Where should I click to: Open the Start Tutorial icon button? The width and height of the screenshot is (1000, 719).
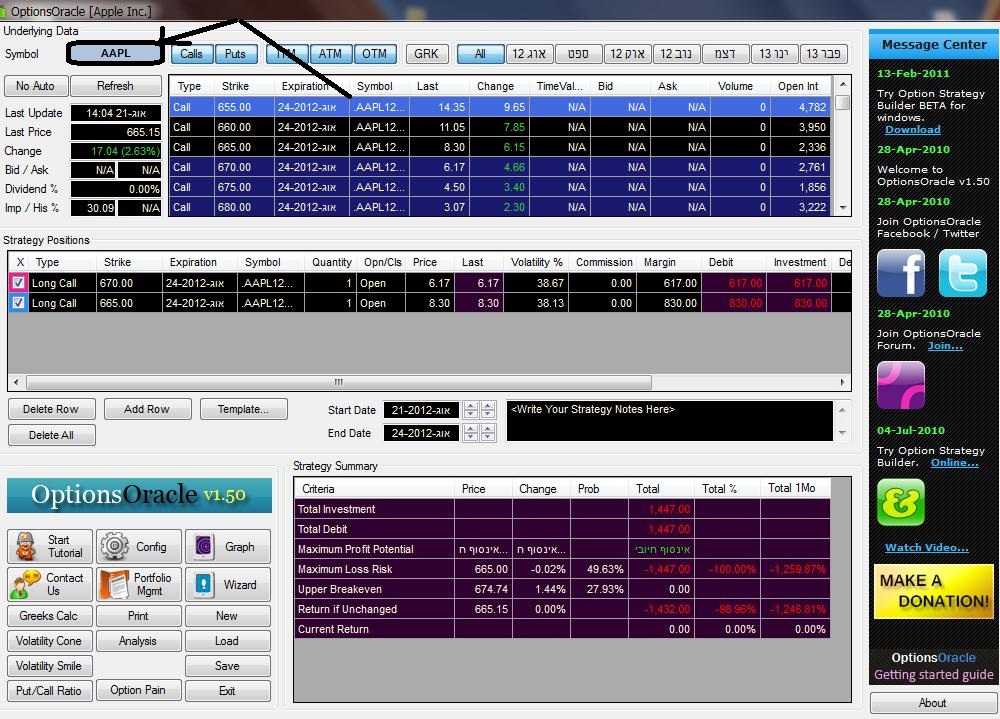51,547
